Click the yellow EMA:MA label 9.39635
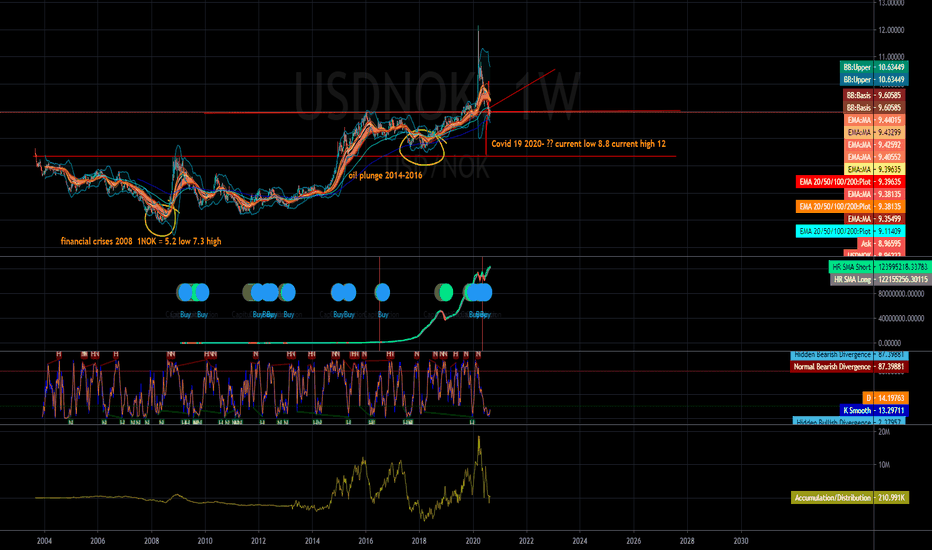Image resolution: width=932 pixels, height=550 pixels. [874, 169]
